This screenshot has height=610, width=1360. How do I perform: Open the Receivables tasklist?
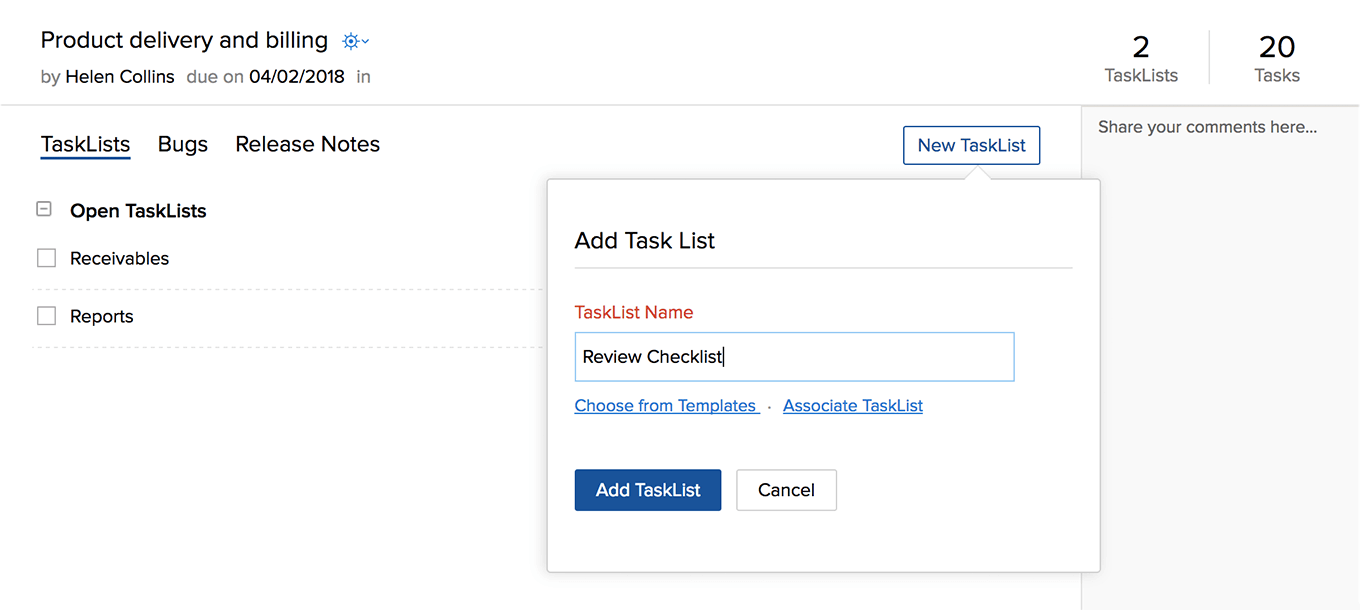pos(120,258)
